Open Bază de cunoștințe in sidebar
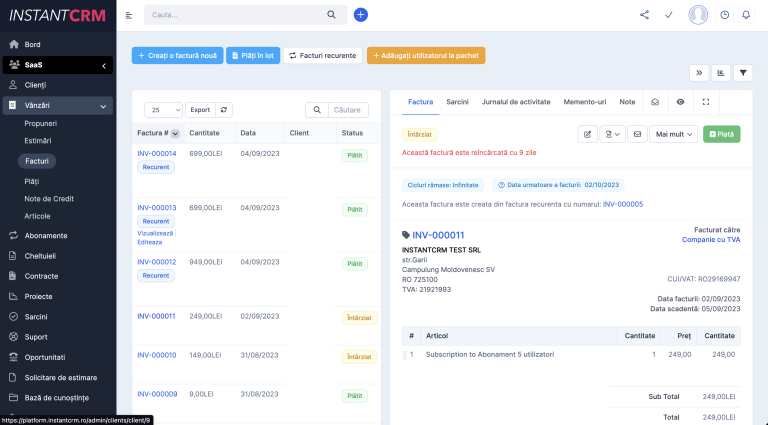The height and width of the screenshot is (425, 768). pos(56,398)
